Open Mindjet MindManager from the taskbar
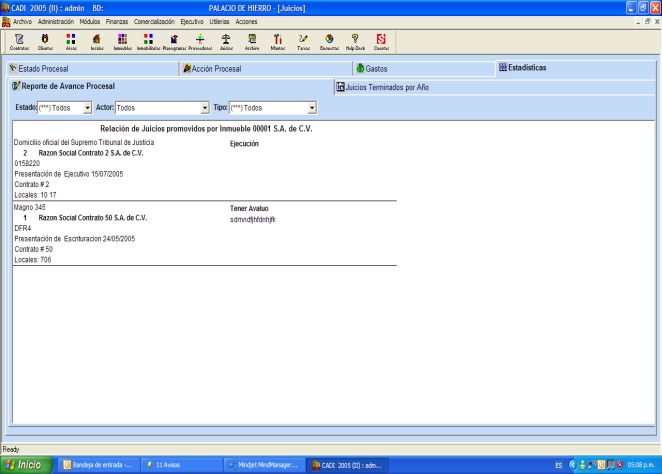This screenshot has width=662, height=474. [262, 465]
